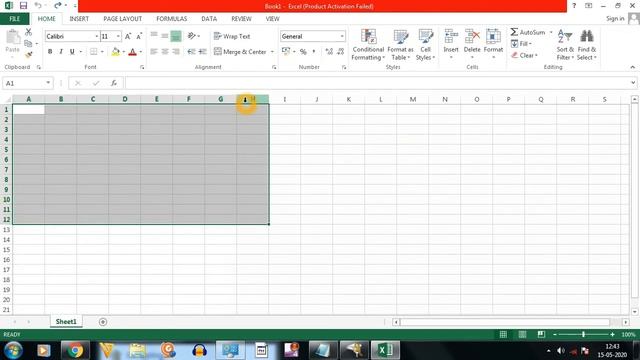Open the FILE tab
The image size is (640, 360).
(x=15, y=19)
